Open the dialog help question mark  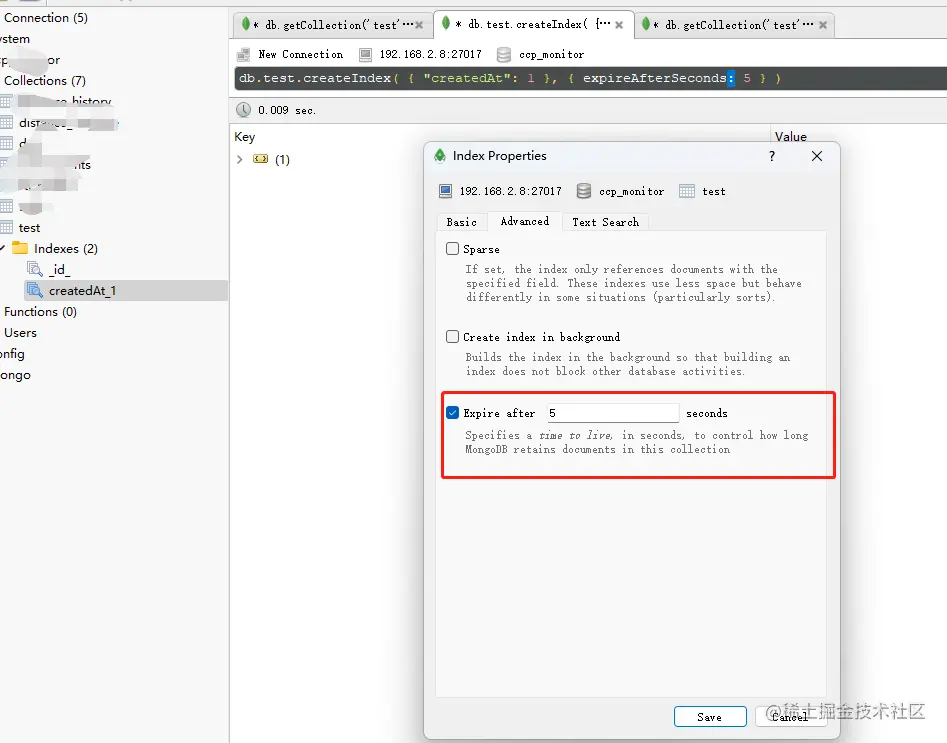click(772, 156)
